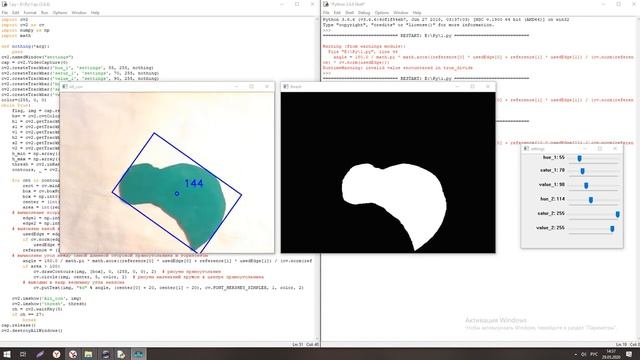This screenshot has height=360, width=640.
Task: Click the 'Col: 40' indicator in editor status bar
Action: 312,345
